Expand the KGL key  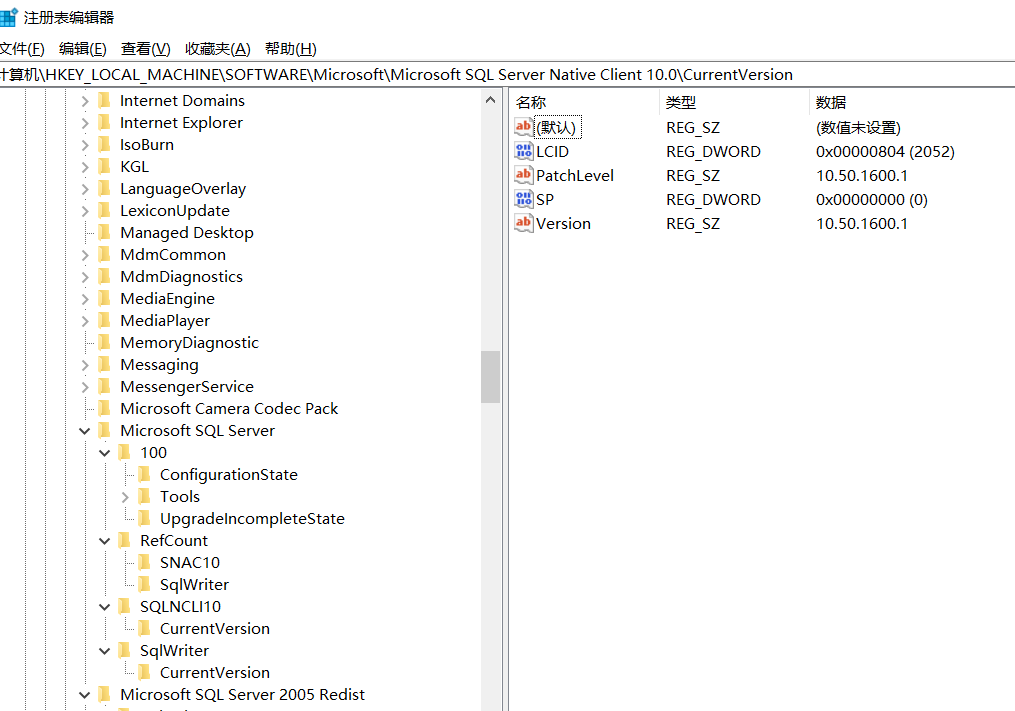[x=85, y=167]
